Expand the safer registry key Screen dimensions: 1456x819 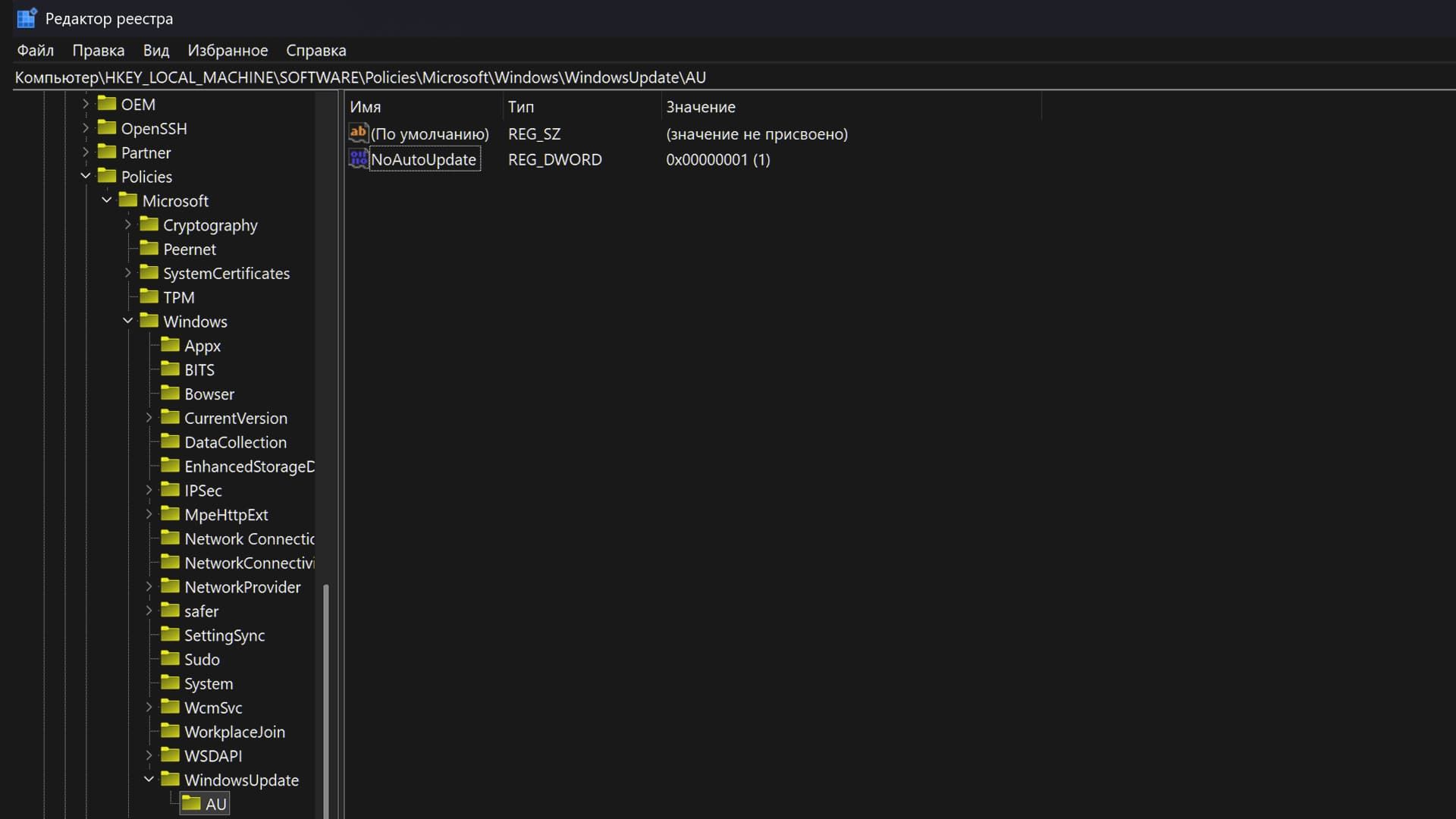click(x=149, y=610)
